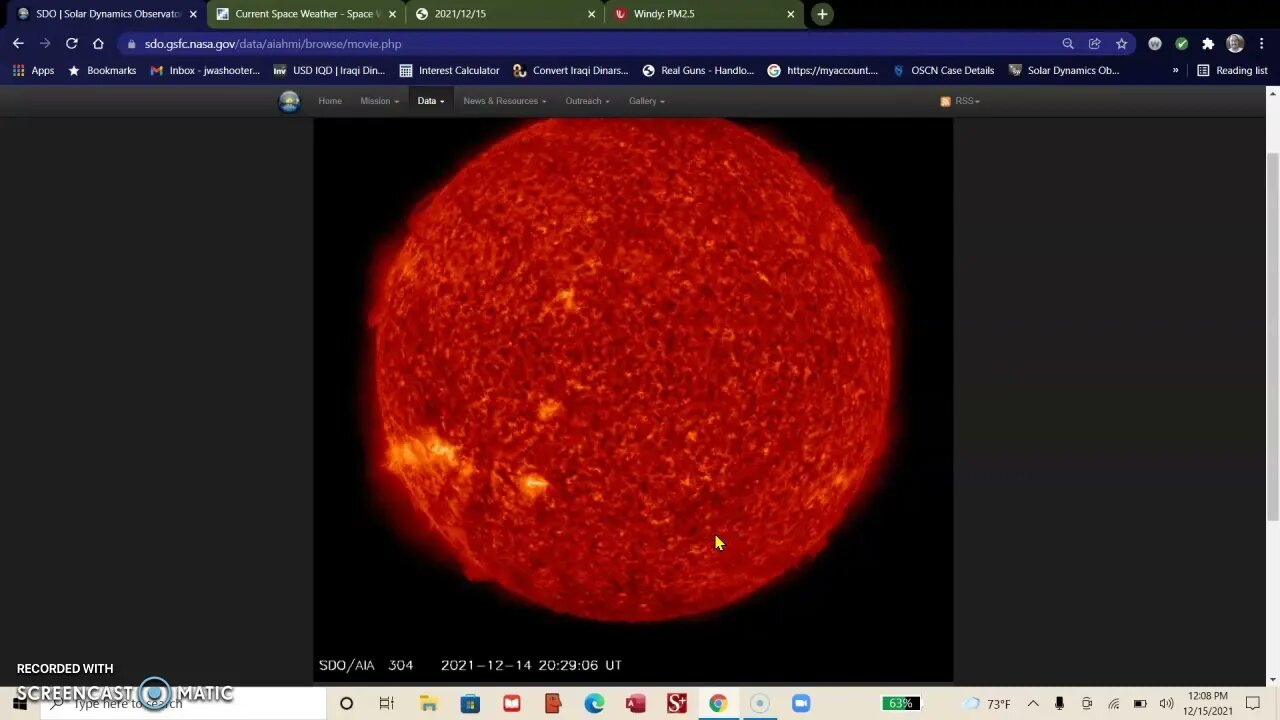This screenshot has width=1280, height=720.
Task: Open the Chrome profile avatar
Action: pos(1235,44)
